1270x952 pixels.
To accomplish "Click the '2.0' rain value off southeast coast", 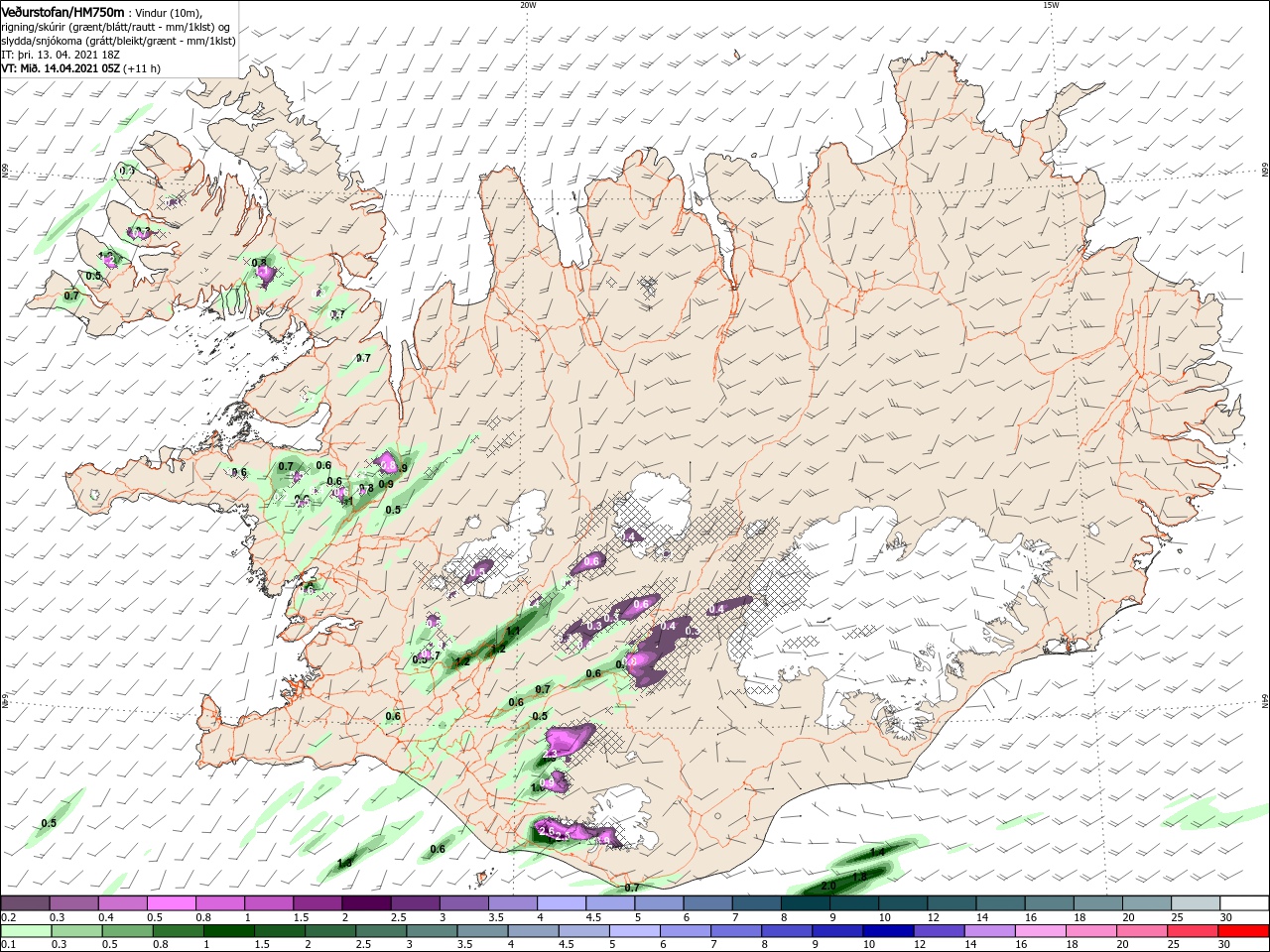I will (829, 885).
